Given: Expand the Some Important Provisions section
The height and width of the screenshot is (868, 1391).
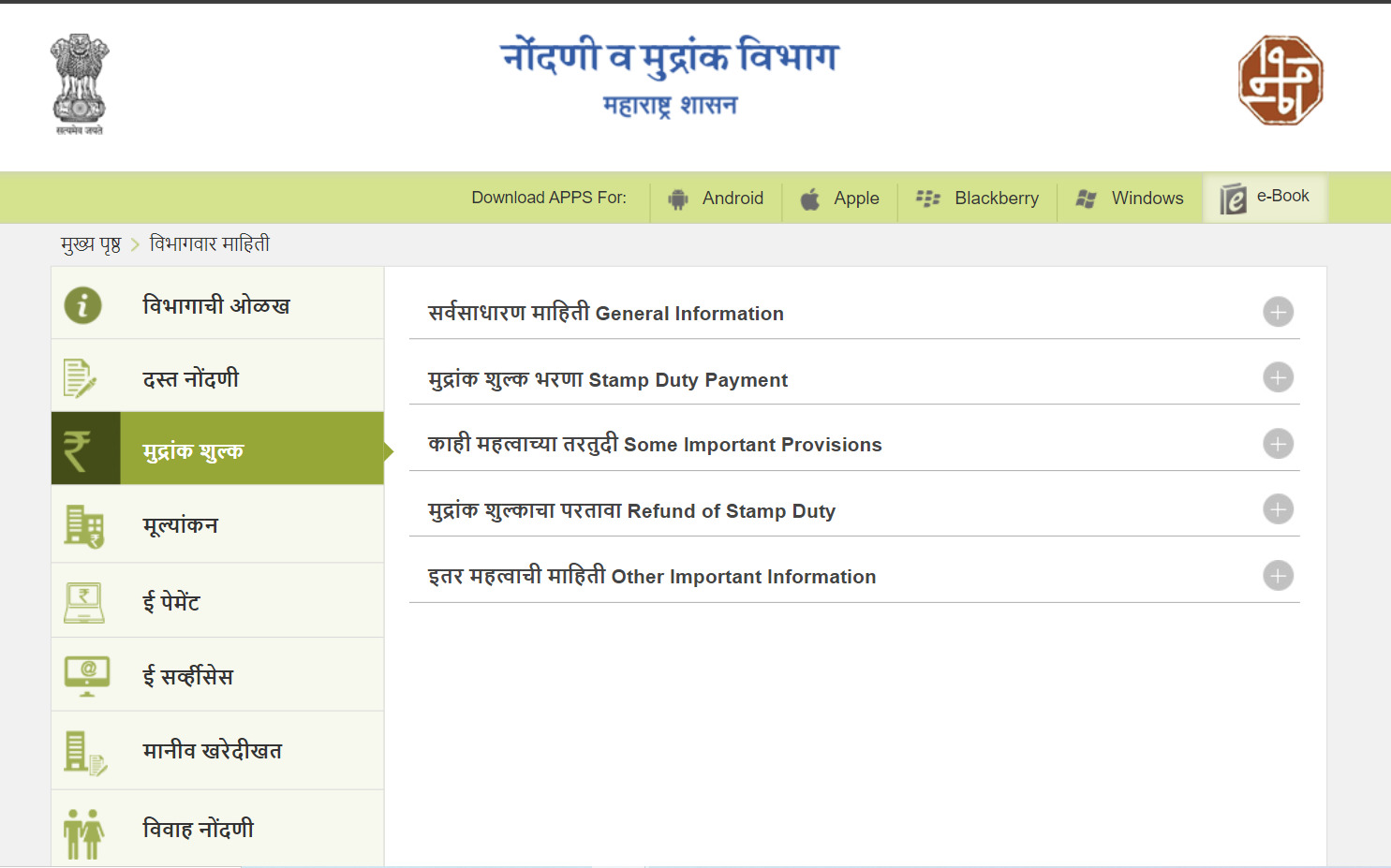Looking at the screenshot, I should coord(1278,444).
